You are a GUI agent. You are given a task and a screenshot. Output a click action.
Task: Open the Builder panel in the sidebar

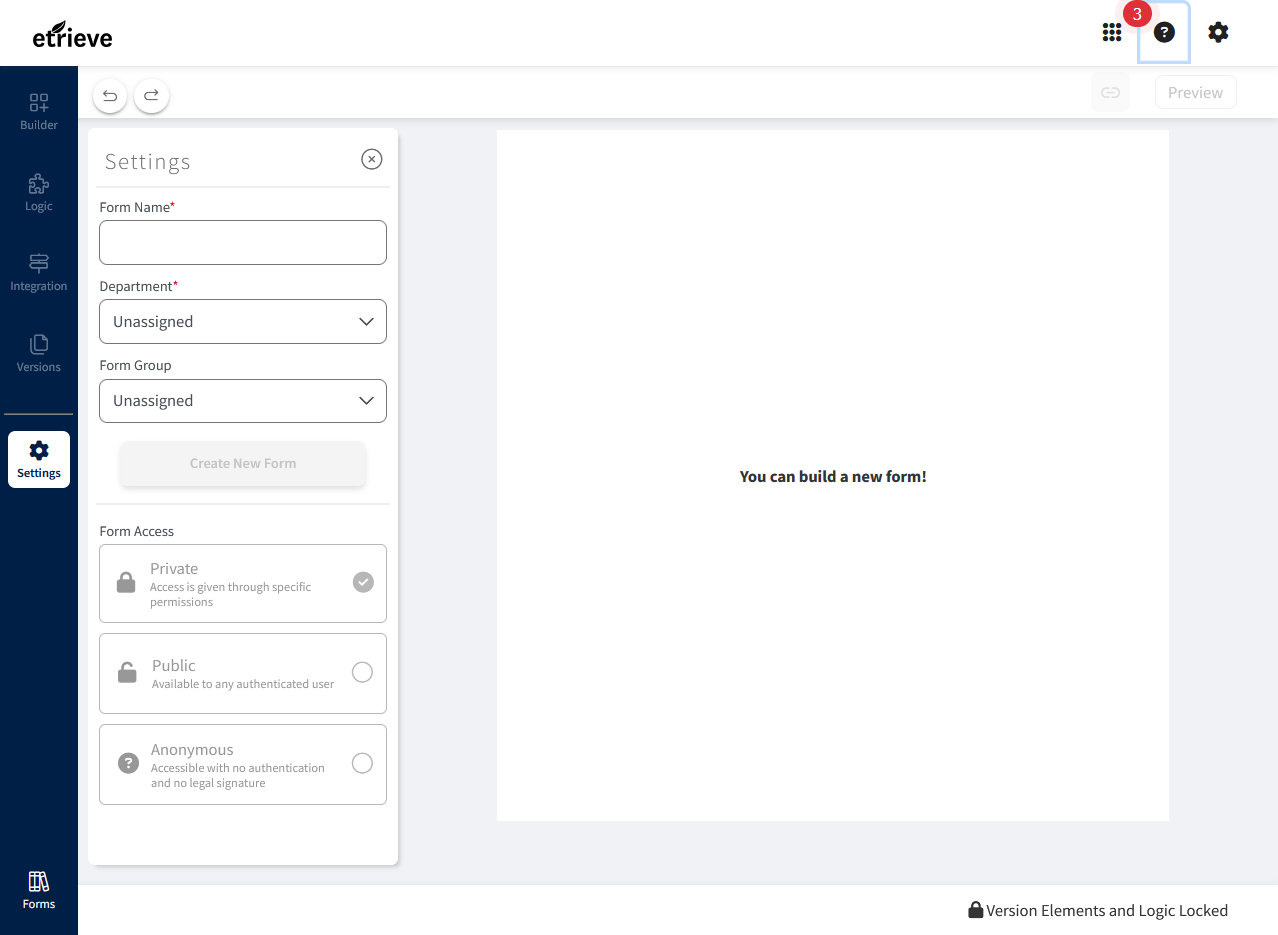click(x=38, y=110)
